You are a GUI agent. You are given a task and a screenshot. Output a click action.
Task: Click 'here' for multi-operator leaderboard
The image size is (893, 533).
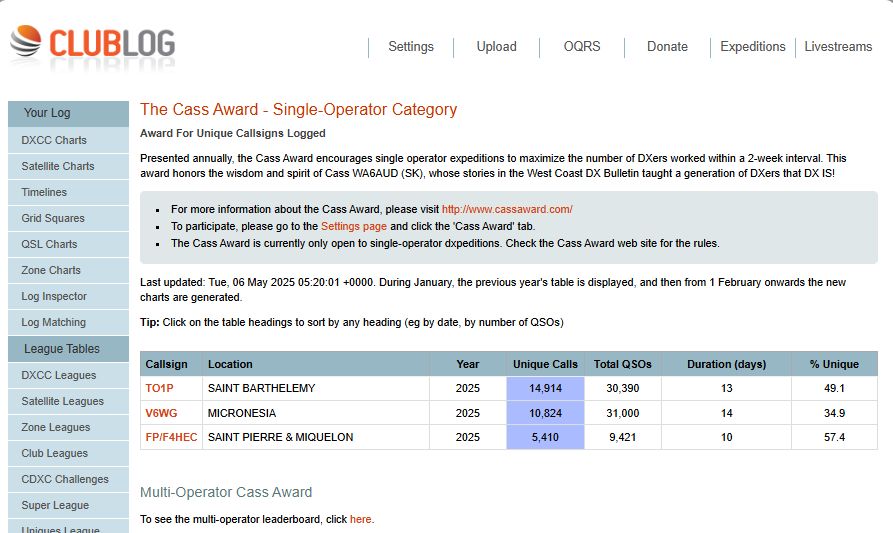click(360, 520)
